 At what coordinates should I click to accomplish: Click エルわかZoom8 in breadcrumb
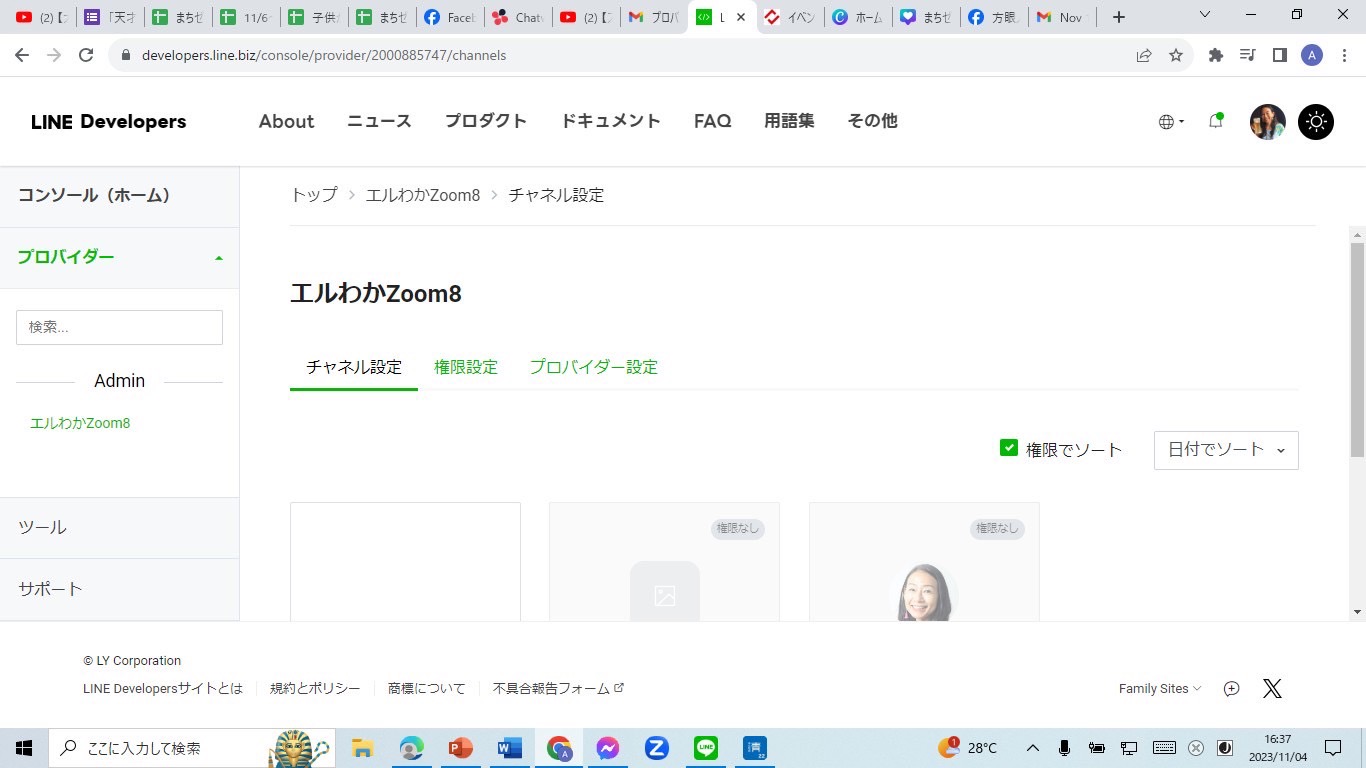423,195
